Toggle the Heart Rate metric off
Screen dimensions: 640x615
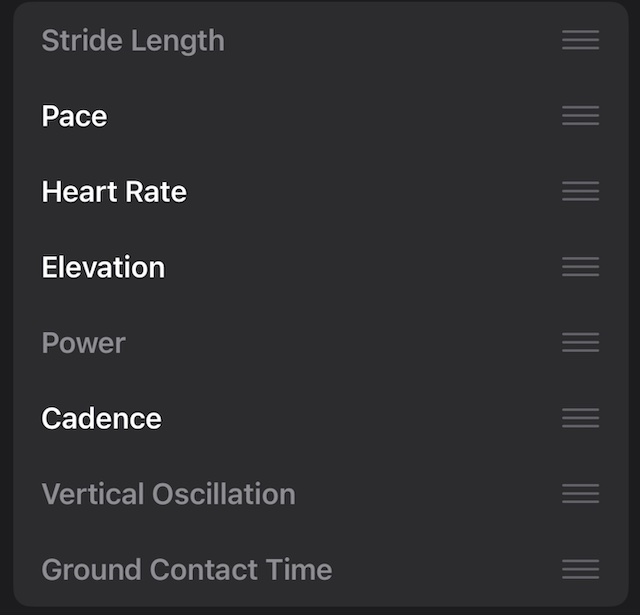point(114,192)
